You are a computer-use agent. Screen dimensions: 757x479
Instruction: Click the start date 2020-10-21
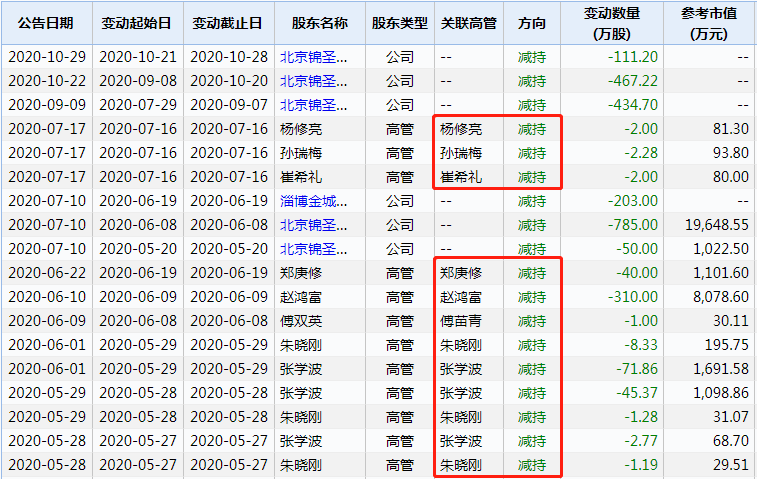click(x=138, y=57)
